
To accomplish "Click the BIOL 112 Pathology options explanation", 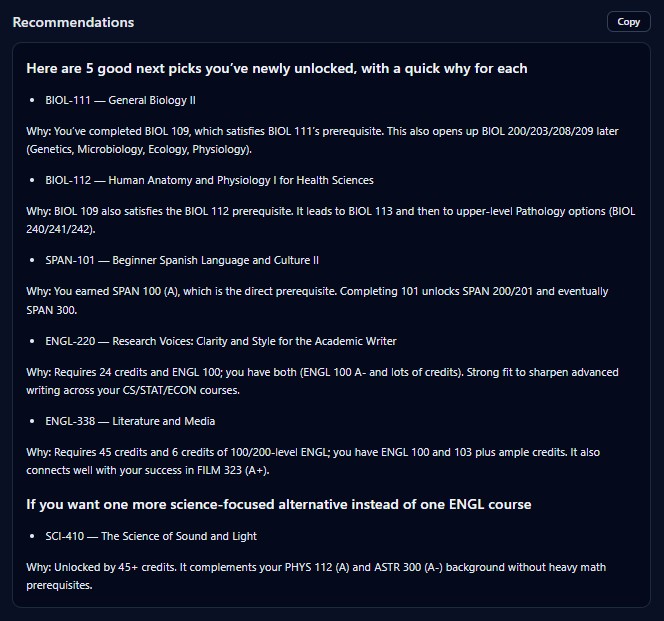I will (x=330, y=220).
